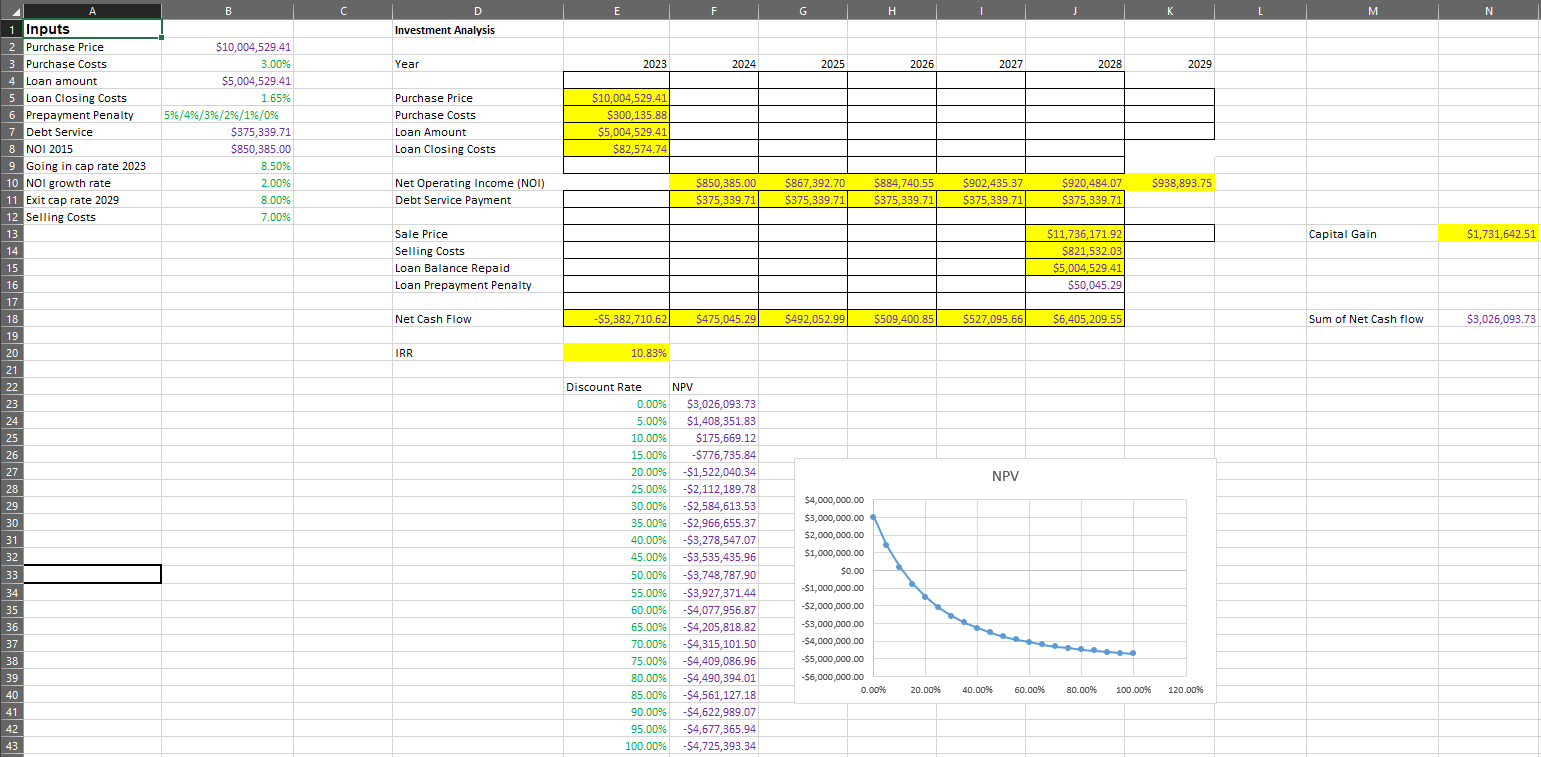Image resolution: width=1541 pixels, height=757 pixels.
Task: Select the NPV value -$4,725,393.34
Action: pos(714,746)
